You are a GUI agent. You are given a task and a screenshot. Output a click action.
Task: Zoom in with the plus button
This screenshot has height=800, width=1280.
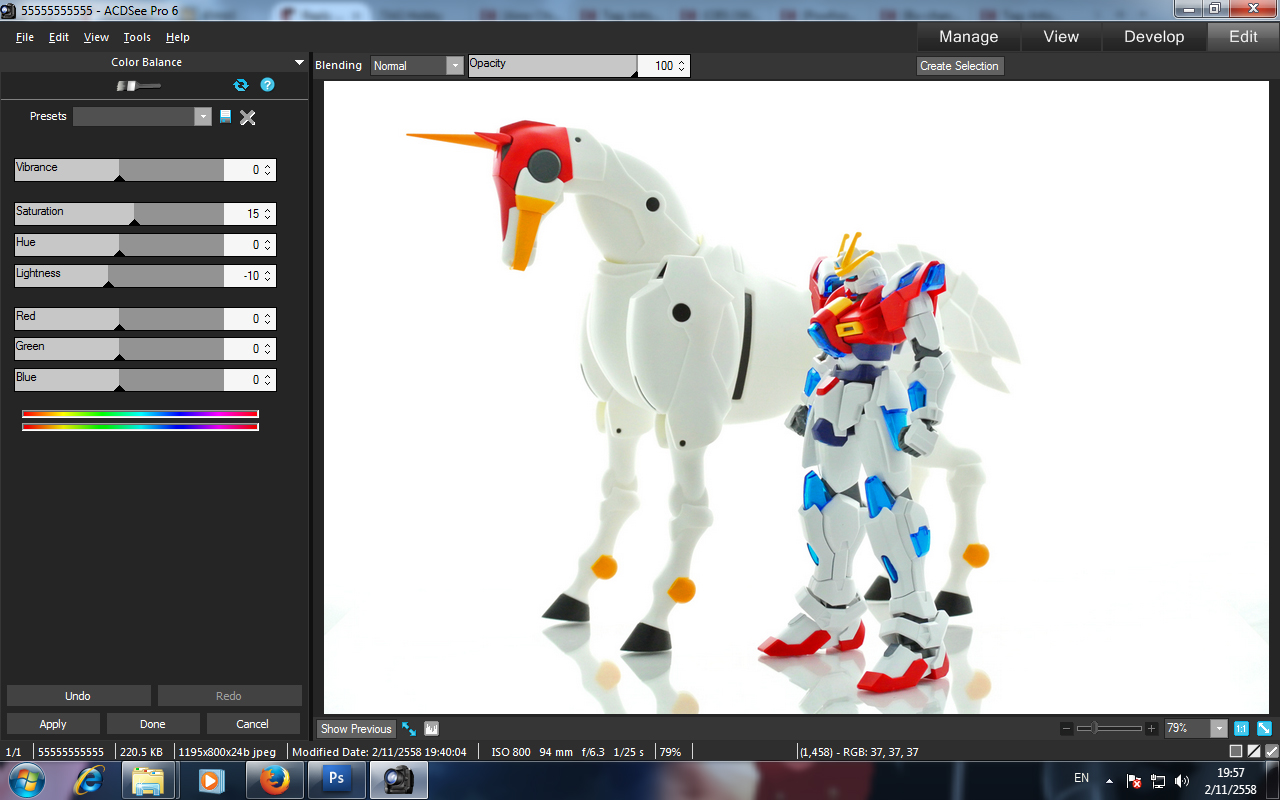tap(1152, 729)
